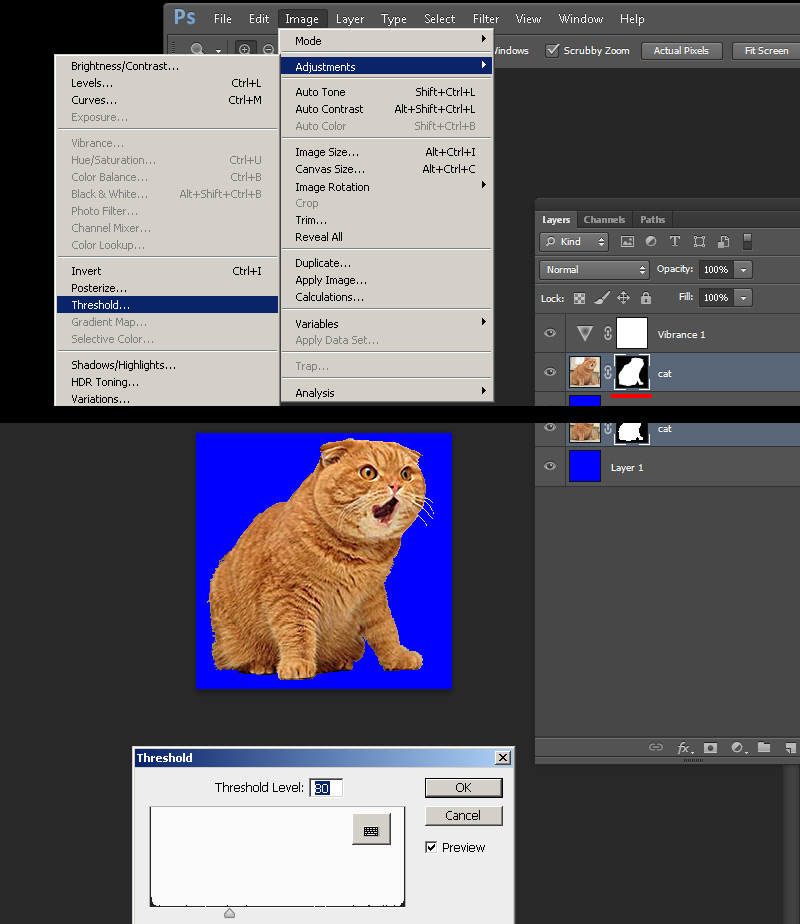This screenshot has height=924, width=800.
Task: Click the create new group folder icon
Action: pyautogui.click(x=764, y=747)
